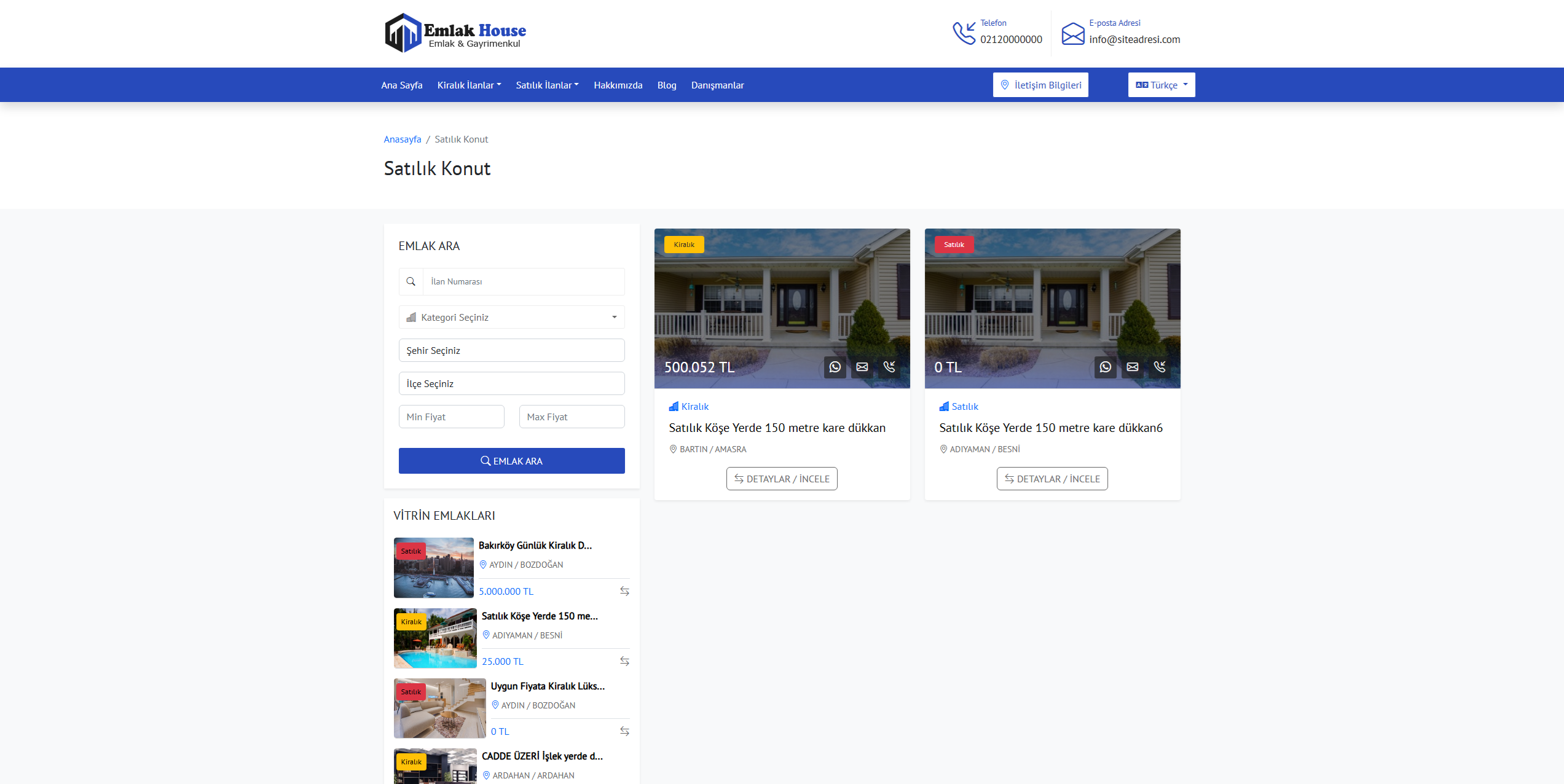Viewport: 1564px width, 784px height.
Task: Expand the Kiralık İlanlar menu
Action: tap(469, 85)
